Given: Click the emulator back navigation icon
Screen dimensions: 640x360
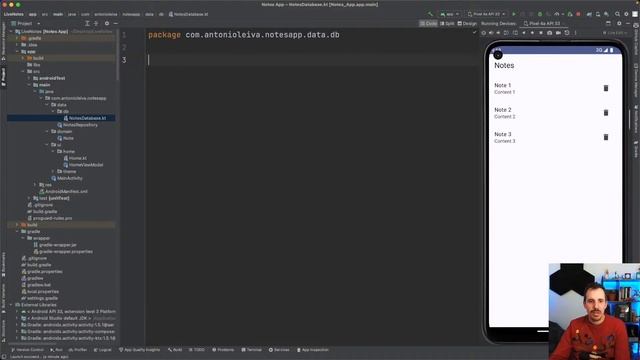Looking at the screenshot, I should coord(524,33).
